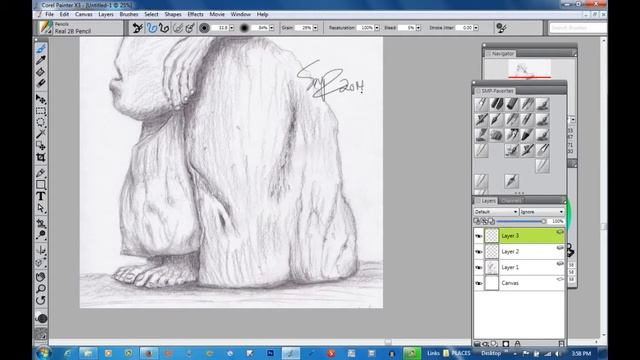640x360 pixels.
Task: Open the Default composite method dropdown
Action: (x=496, y=212)
